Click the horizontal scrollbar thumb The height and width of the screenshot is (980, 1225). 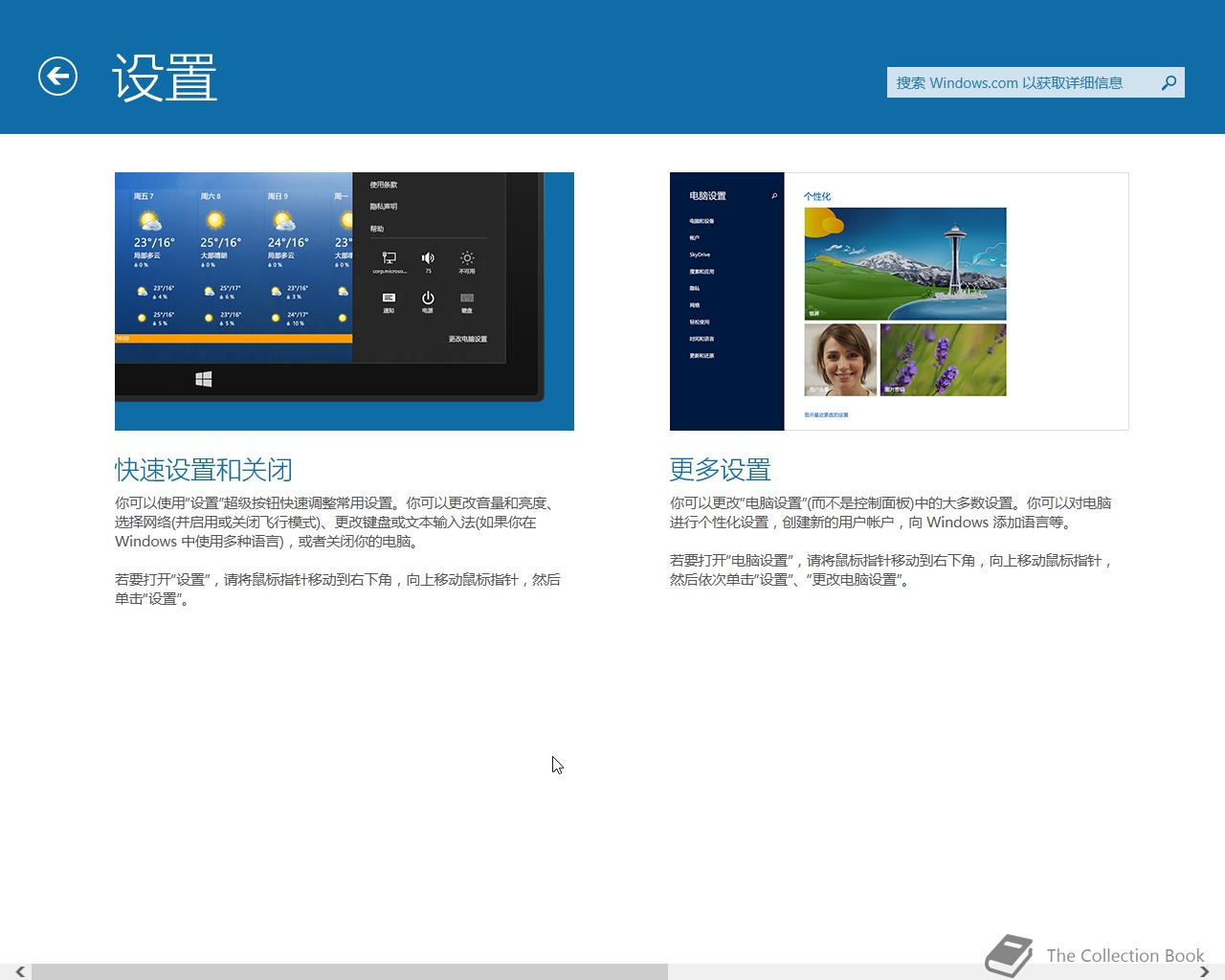[349, 971]
